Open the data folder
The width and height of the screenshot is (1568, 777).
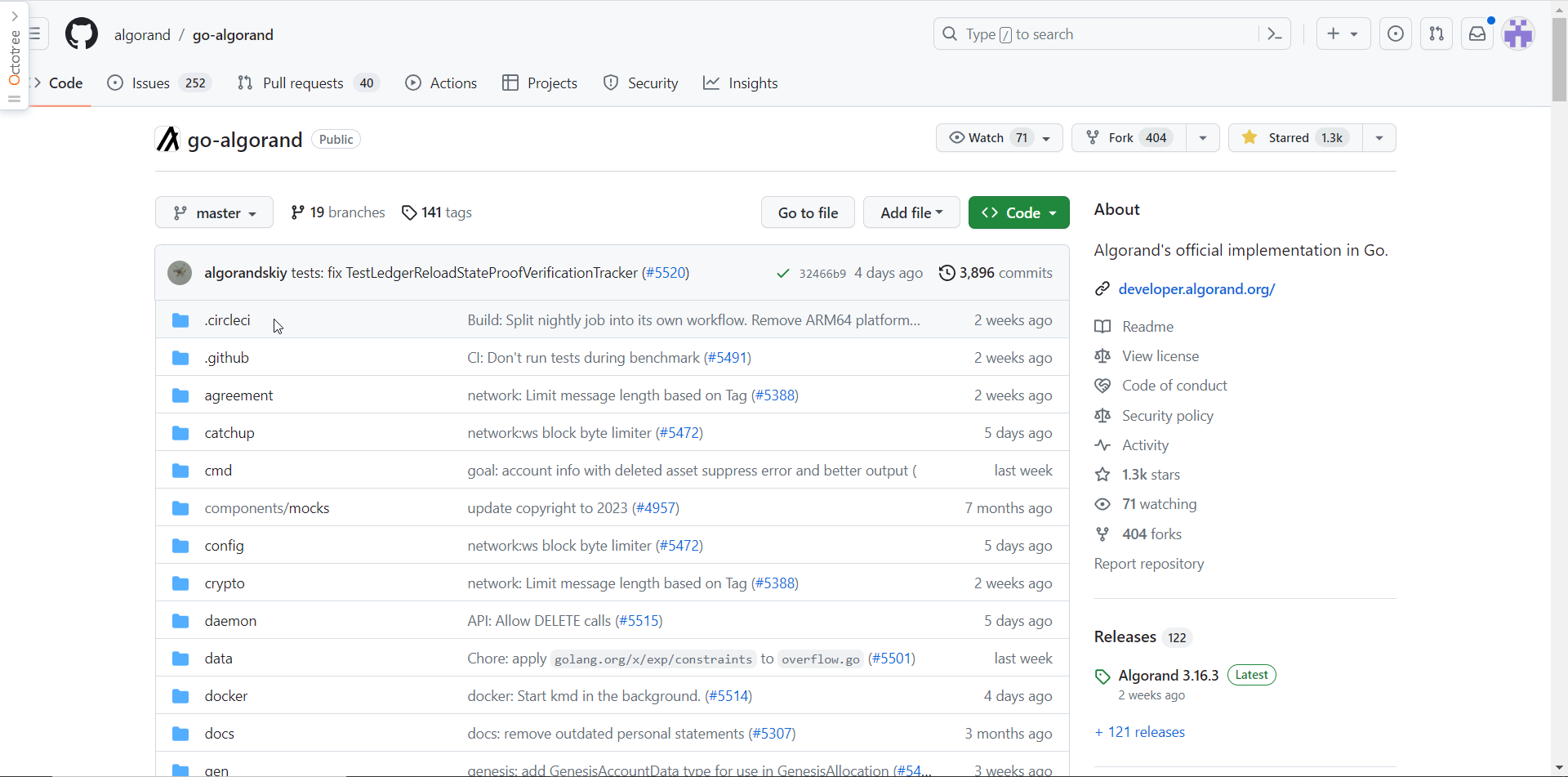coord(218,658)
